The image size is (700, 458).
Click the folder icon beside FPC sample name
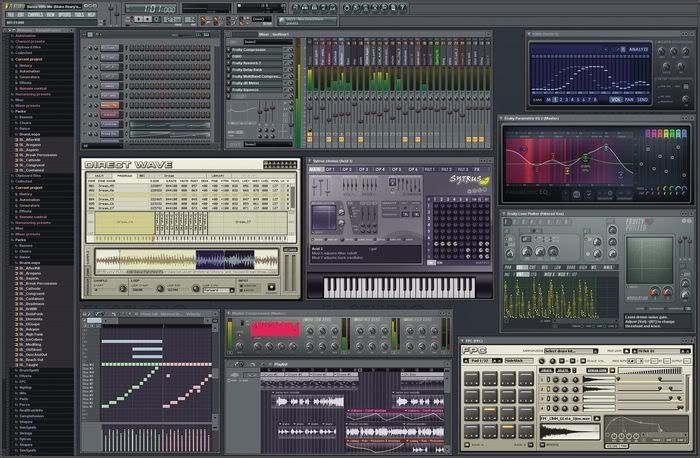[x=597, y=418]
